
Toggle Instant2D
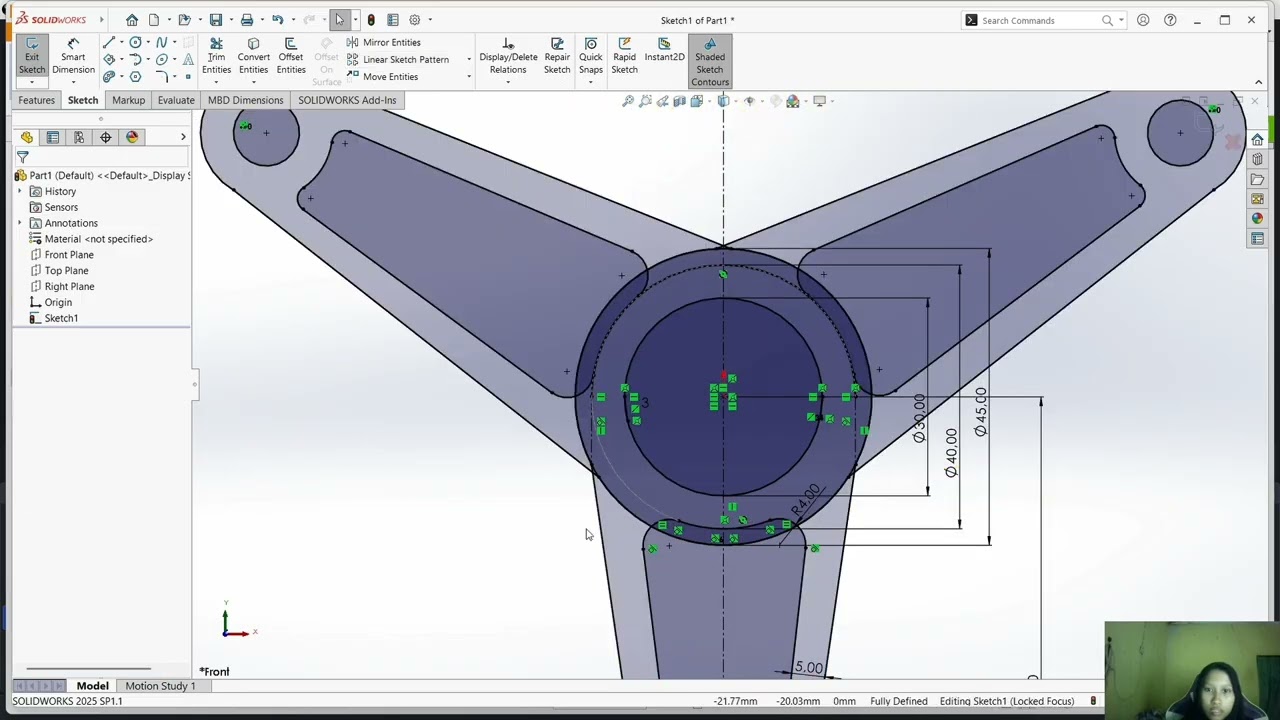pos(664,50)
